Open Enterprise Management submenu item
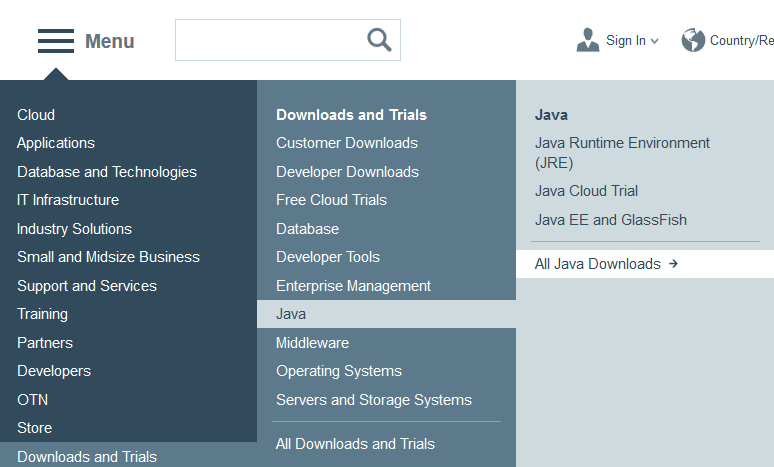This screenshot has width=774, height=467. [353, 286]
